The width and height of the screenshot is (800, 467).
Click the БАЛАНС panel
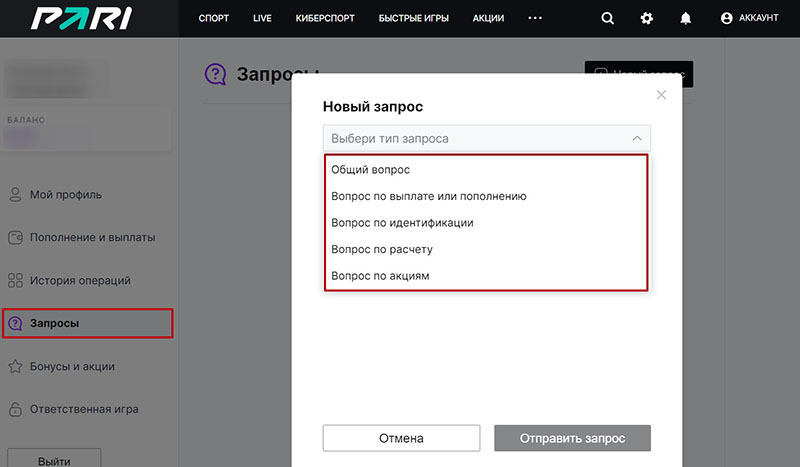[x=86, y=130]
